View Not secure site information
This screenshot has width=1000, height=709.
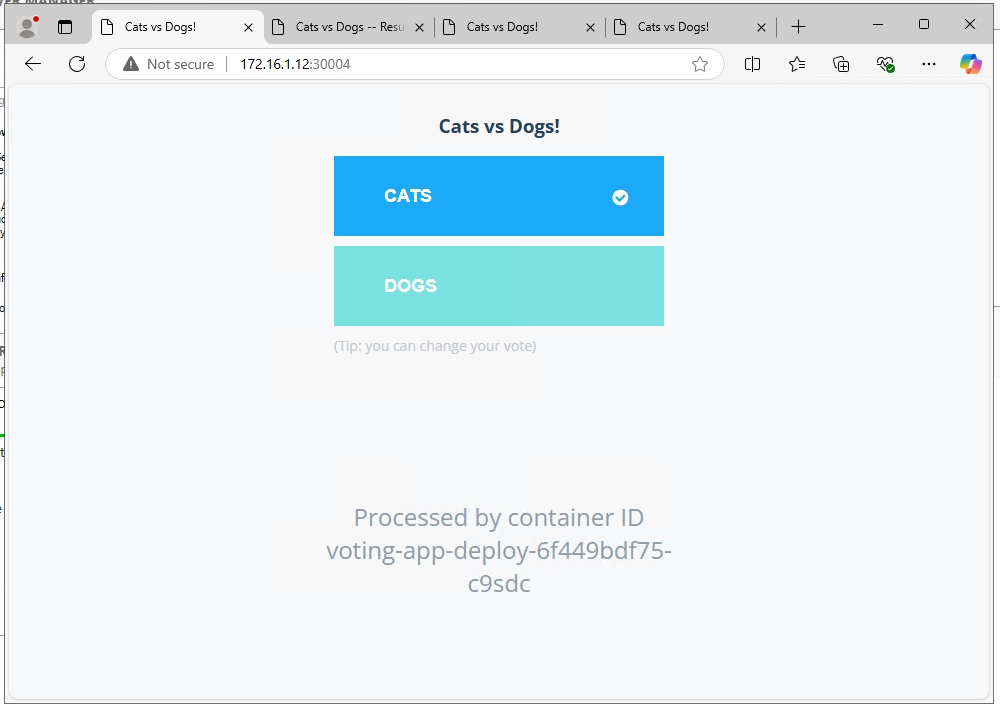(169, 64)
